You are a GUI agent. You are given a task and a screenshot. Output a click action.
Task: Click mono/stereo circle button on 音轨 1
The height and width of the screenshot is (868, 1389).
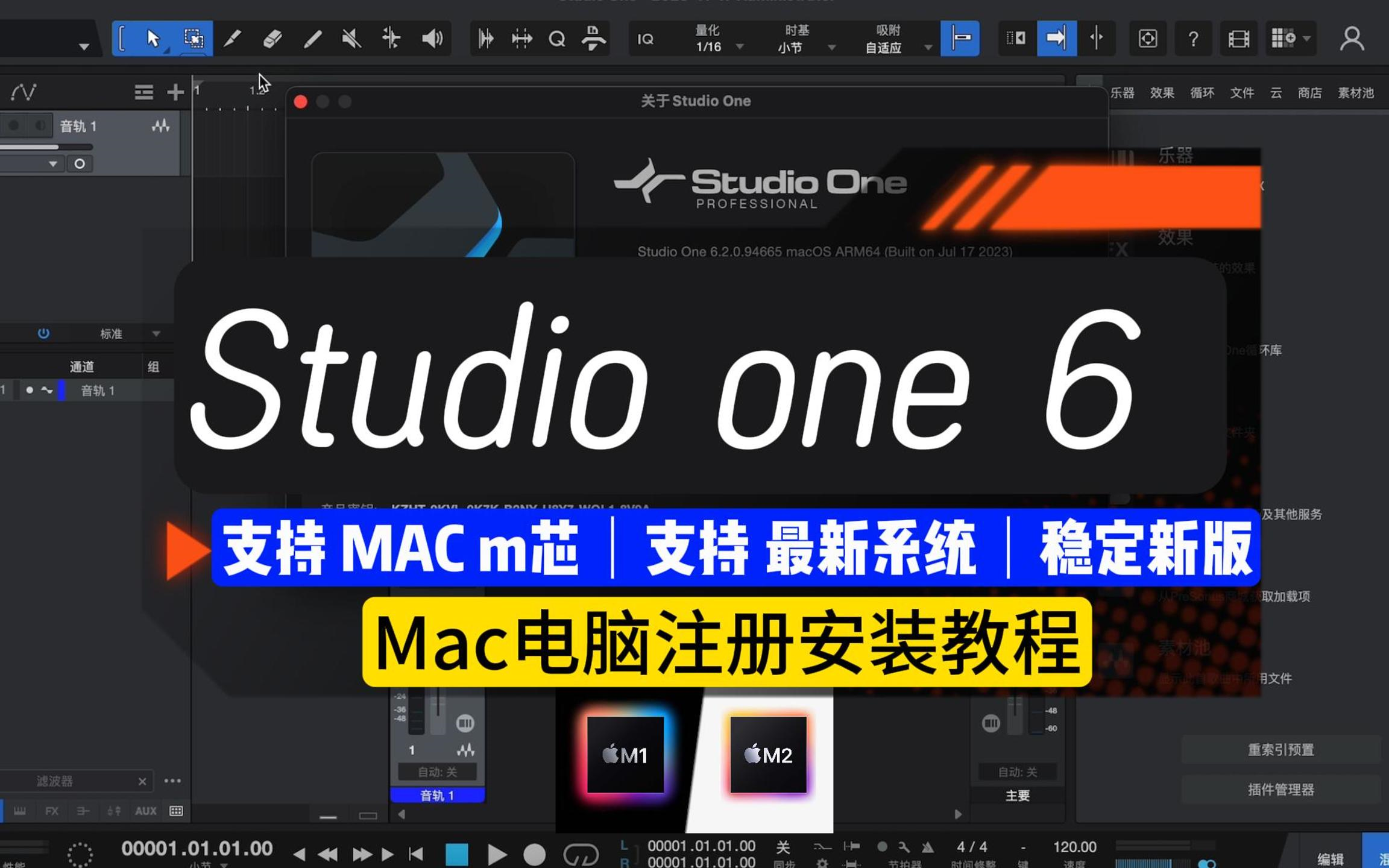coord(79,164)
